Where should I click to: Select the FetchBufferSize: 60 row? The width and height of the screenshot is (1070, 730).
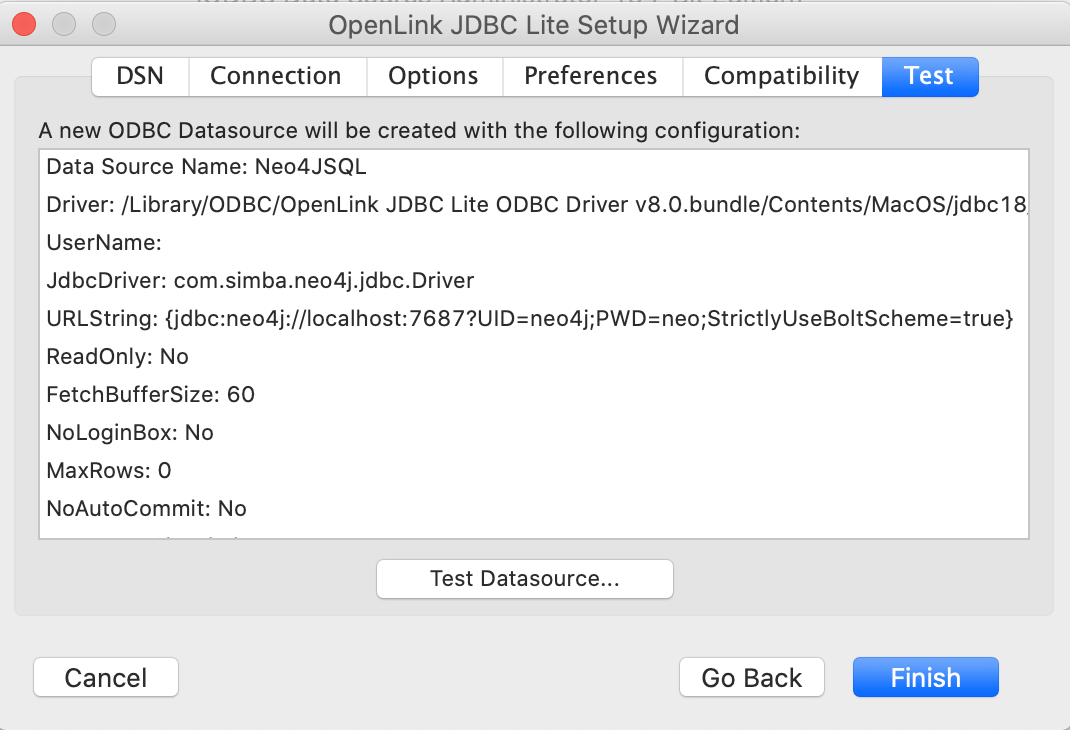tap(150, 395)
